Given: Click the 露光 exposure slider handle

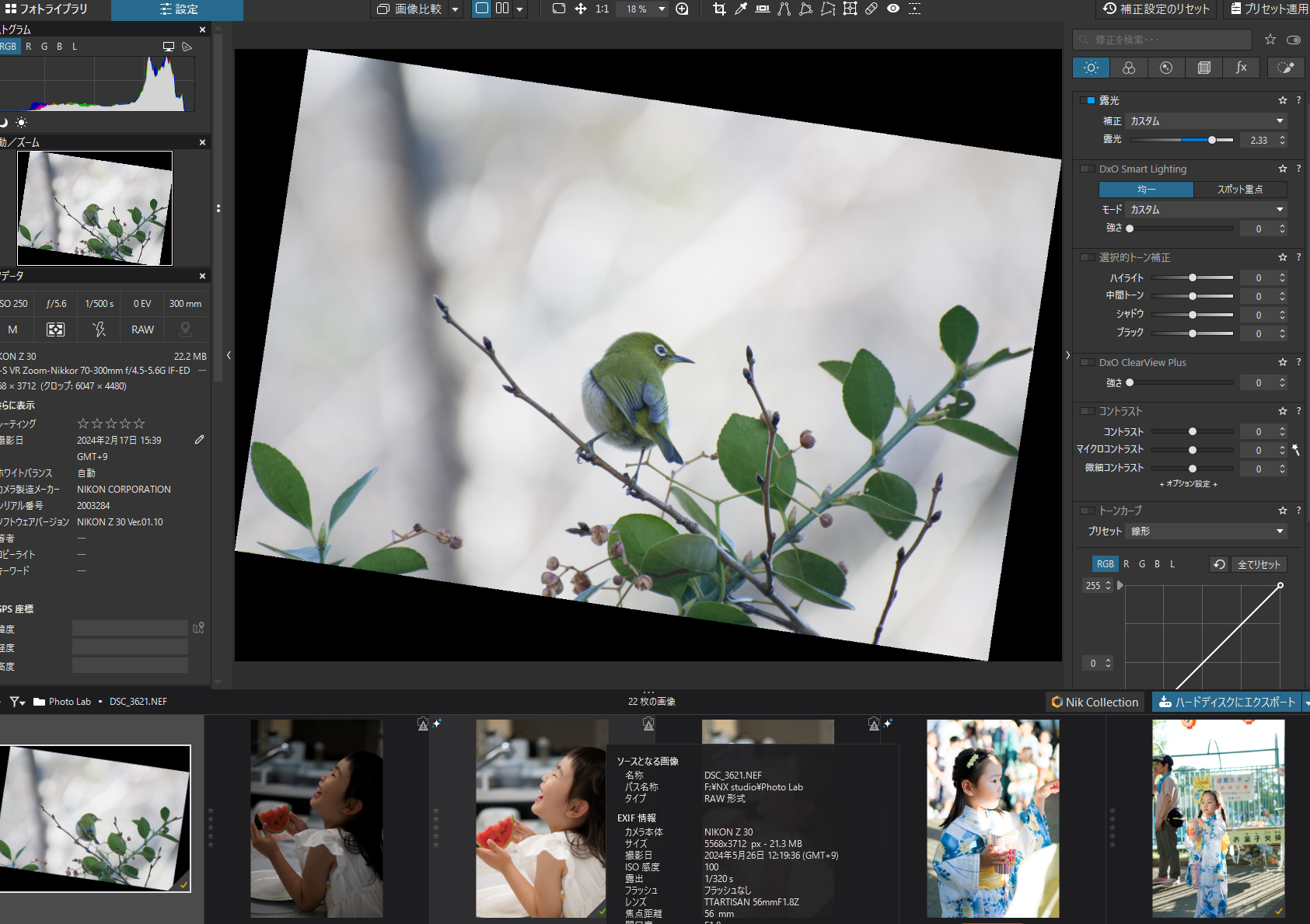Looking at the screenshot, I should pos(1212,140).
